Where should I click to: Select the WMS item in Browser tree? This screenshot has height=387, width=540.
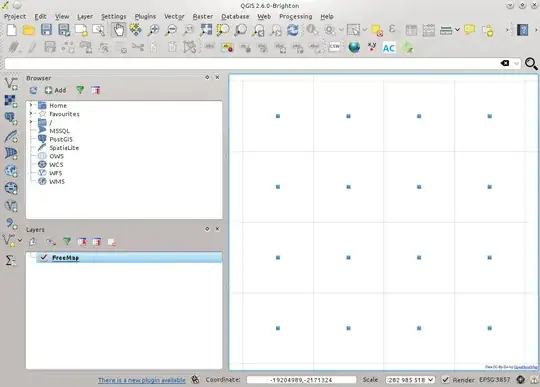tap(57, 181)
